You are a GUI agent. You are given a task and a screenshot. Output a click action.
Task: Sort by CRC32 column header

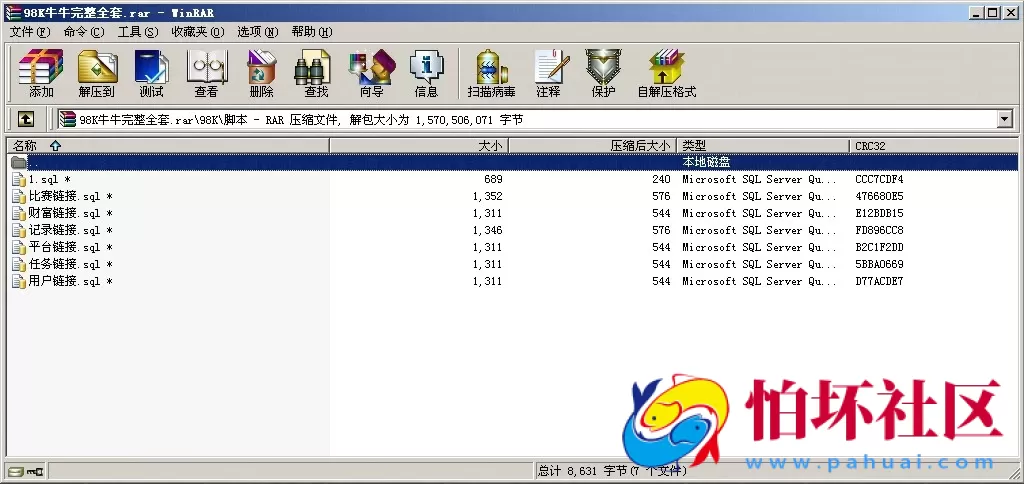pos(934,146)
